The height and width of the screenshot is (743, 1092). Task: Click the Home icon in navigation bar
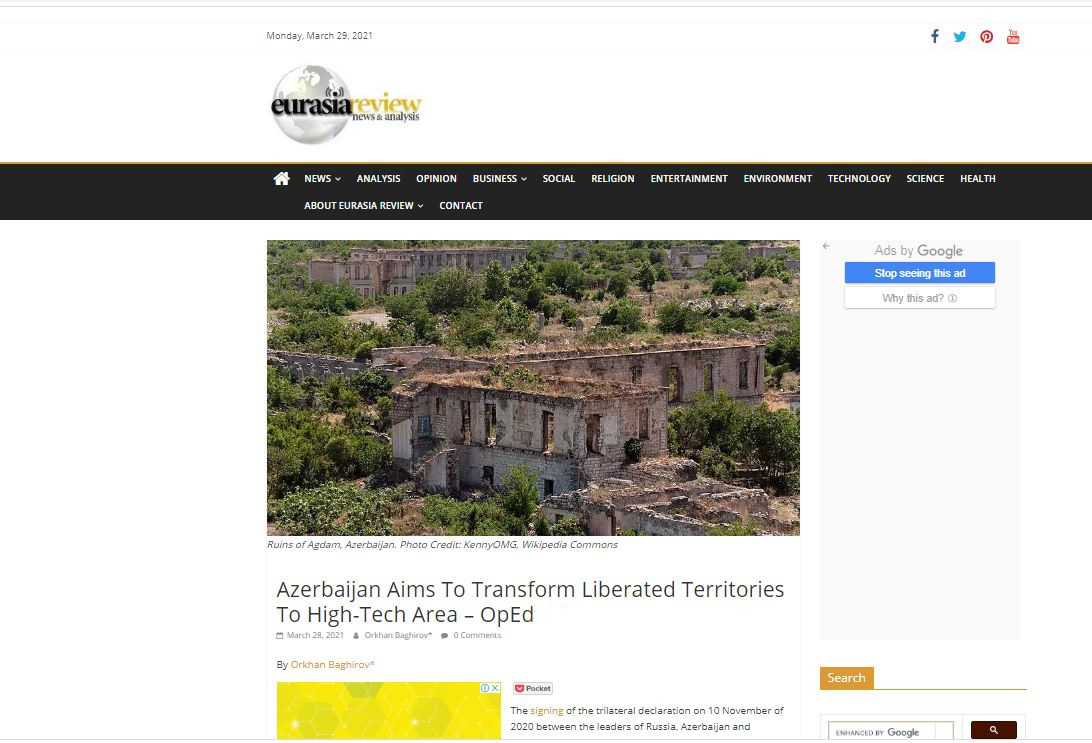click(x=281, y=178)
